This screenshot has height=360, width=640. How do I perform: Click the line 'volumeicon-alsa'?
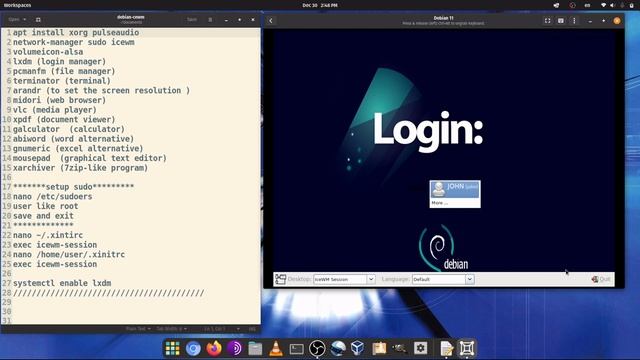coord(48,52)
